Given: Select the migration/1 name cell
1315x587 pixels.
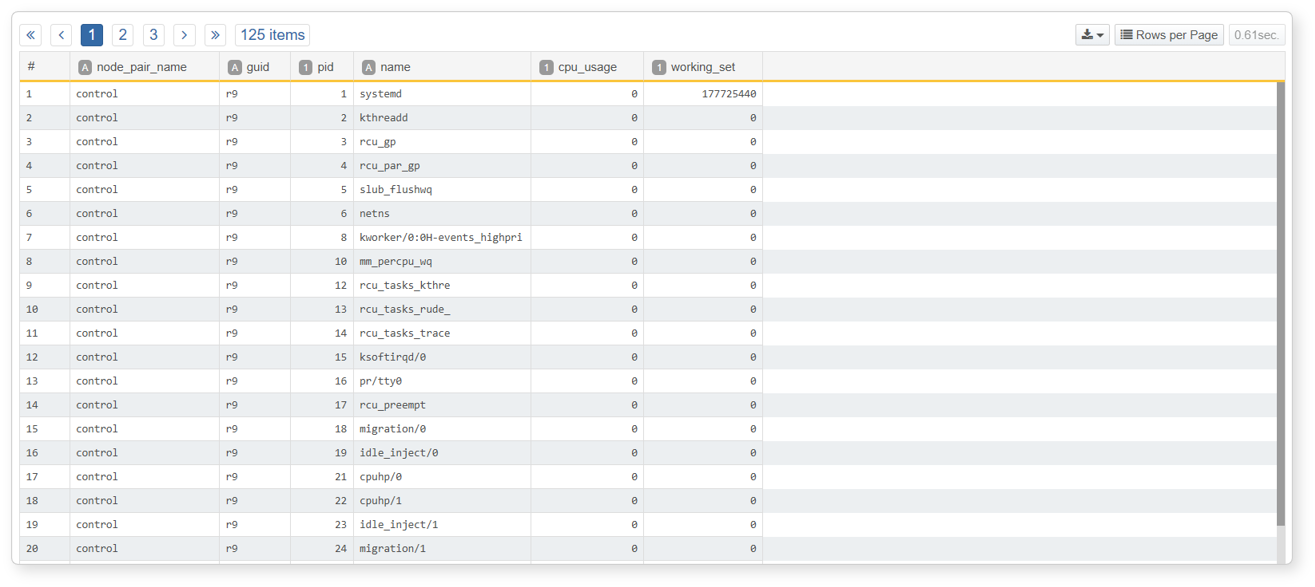Looking at the screenshot, I should pos(442,549).
